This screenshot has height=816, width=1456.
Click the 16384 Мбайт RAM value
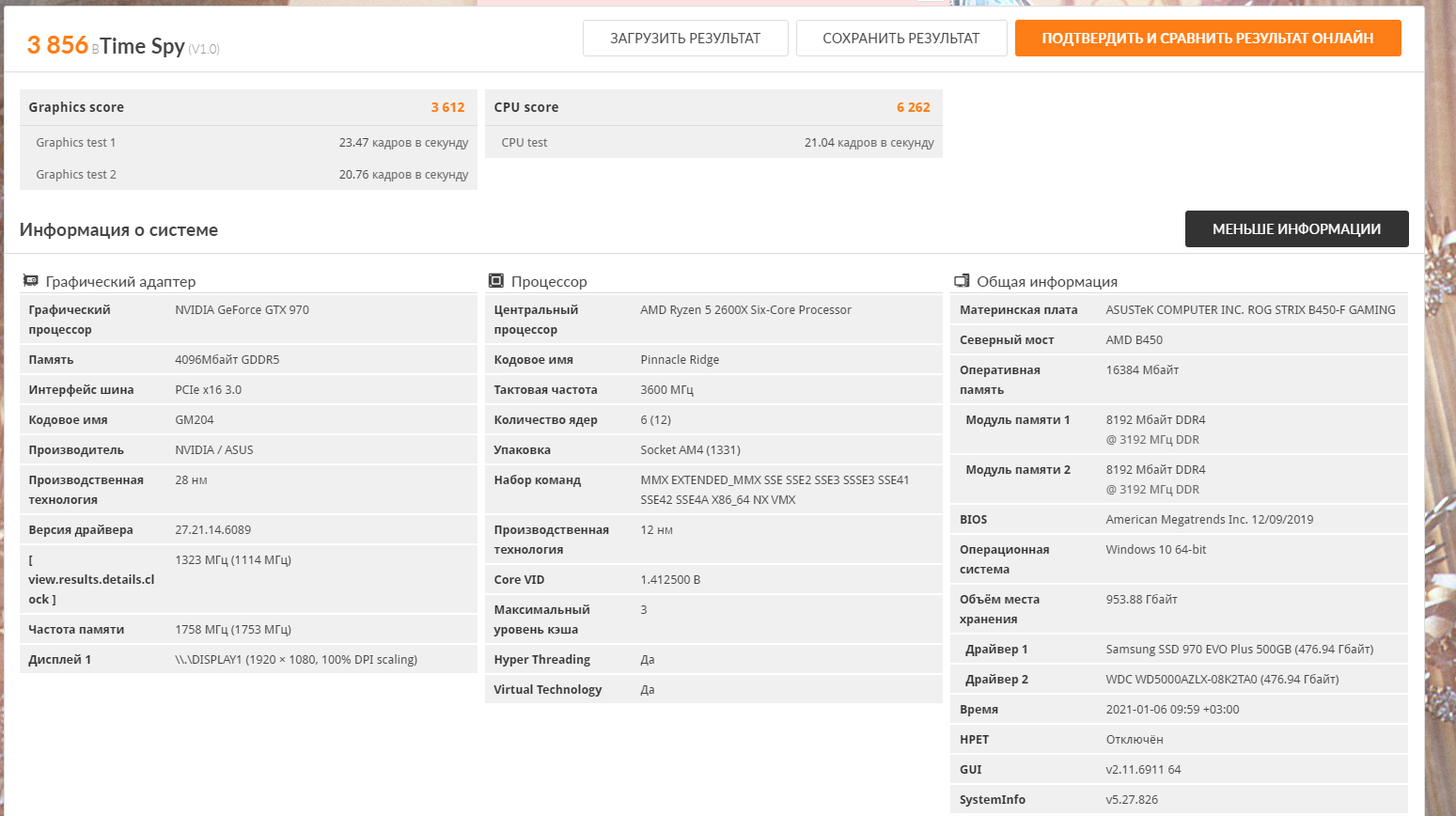pos(1142,370)
